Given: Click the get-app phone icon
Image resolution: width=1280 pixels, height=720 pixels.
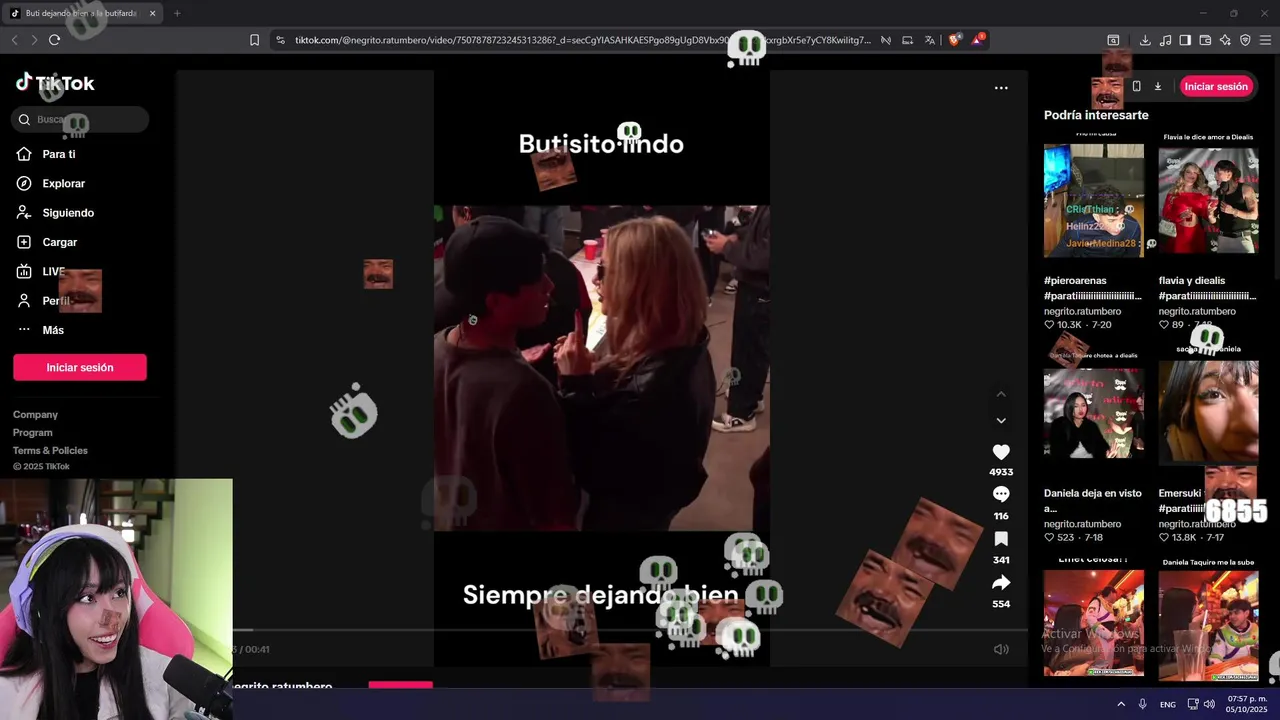Looking at the screenshot, I should click(1136, 86).
